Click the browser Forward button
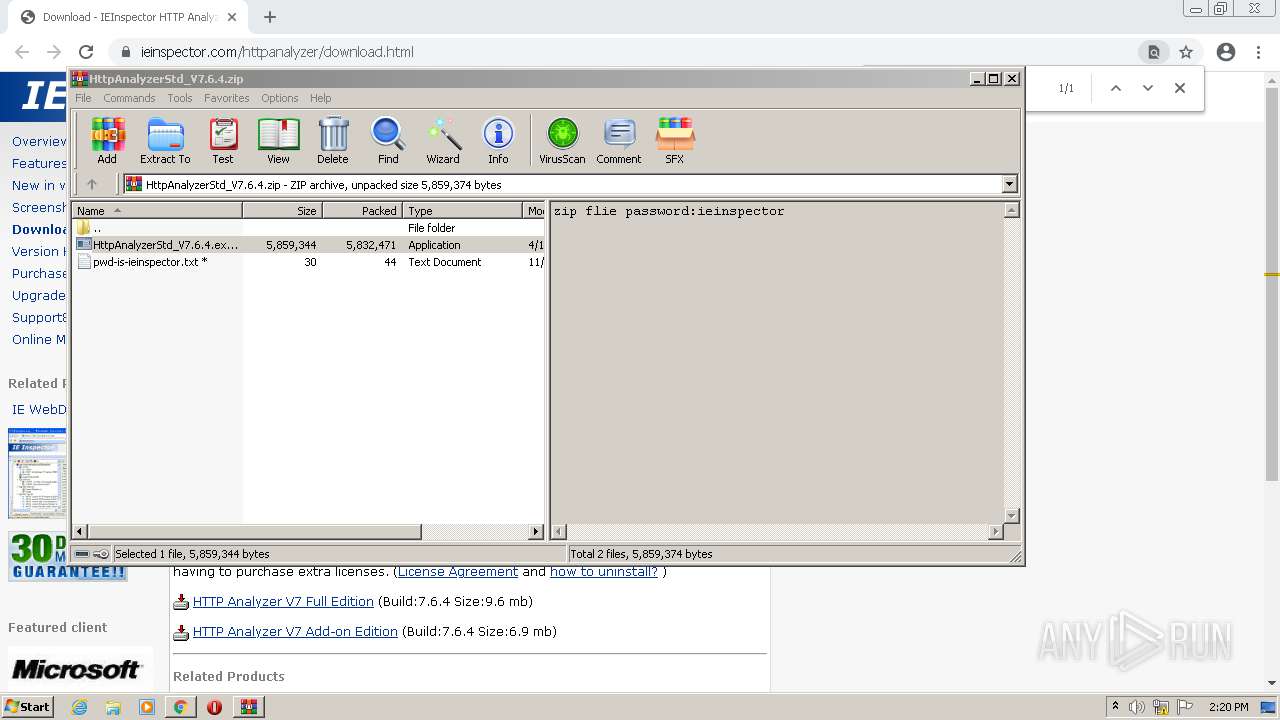 54,52
